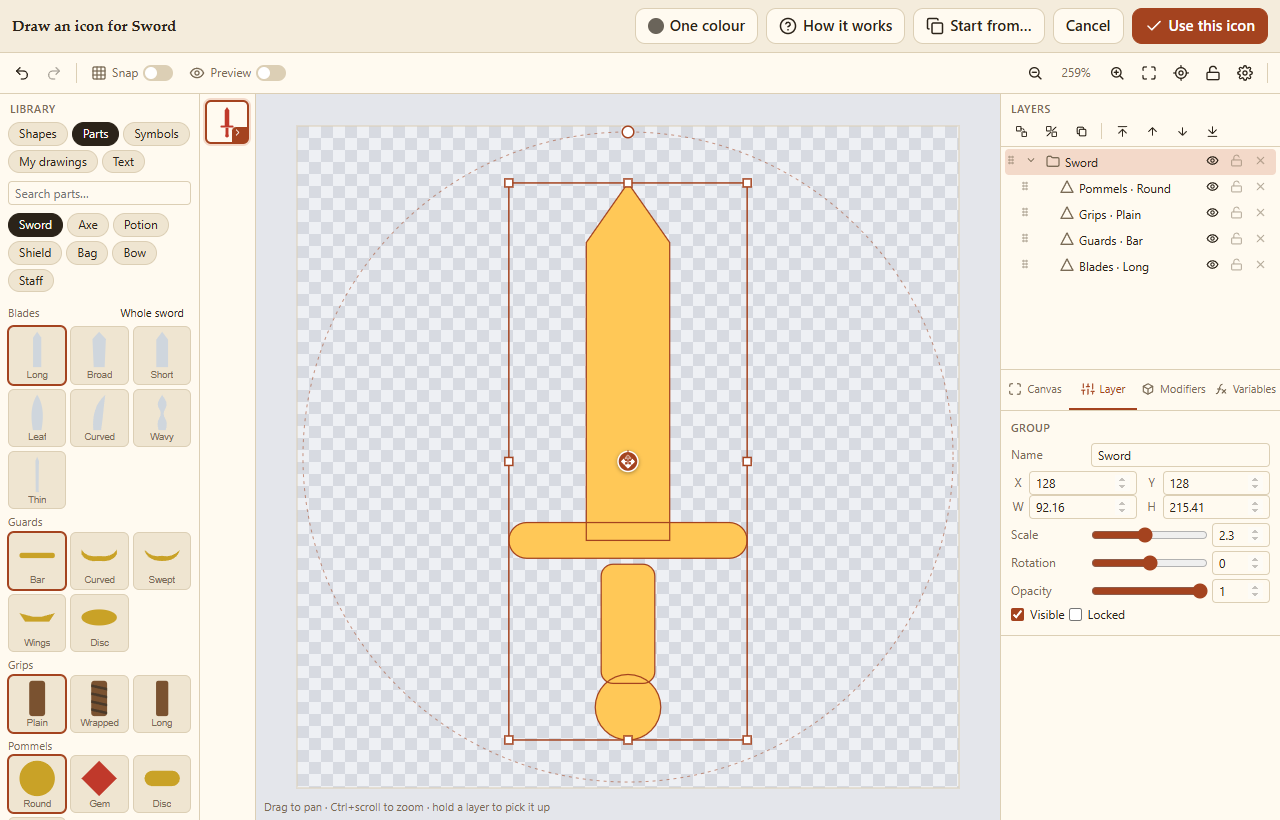Click the move layer to top icon
Image resolution: width=1280 pixels, height=820 pixels.
pos(1122,131)
